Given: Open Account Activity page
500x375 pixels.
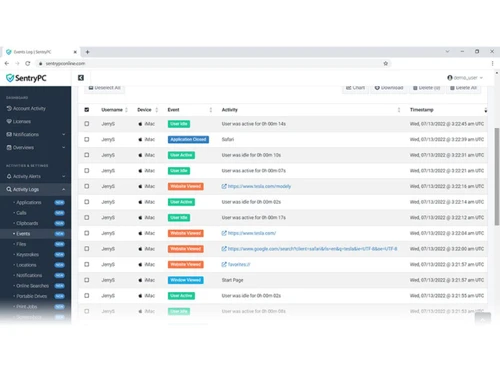Looking at the screenshot, I should 26,108.
